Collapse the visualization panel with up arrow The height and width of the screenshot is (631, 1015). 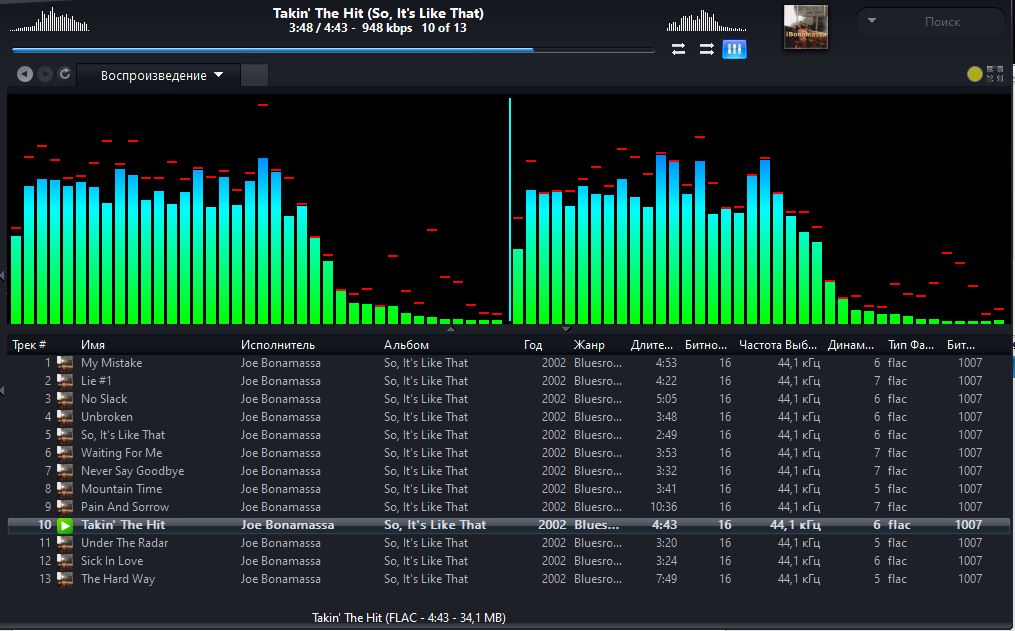(x=450, y=328)
